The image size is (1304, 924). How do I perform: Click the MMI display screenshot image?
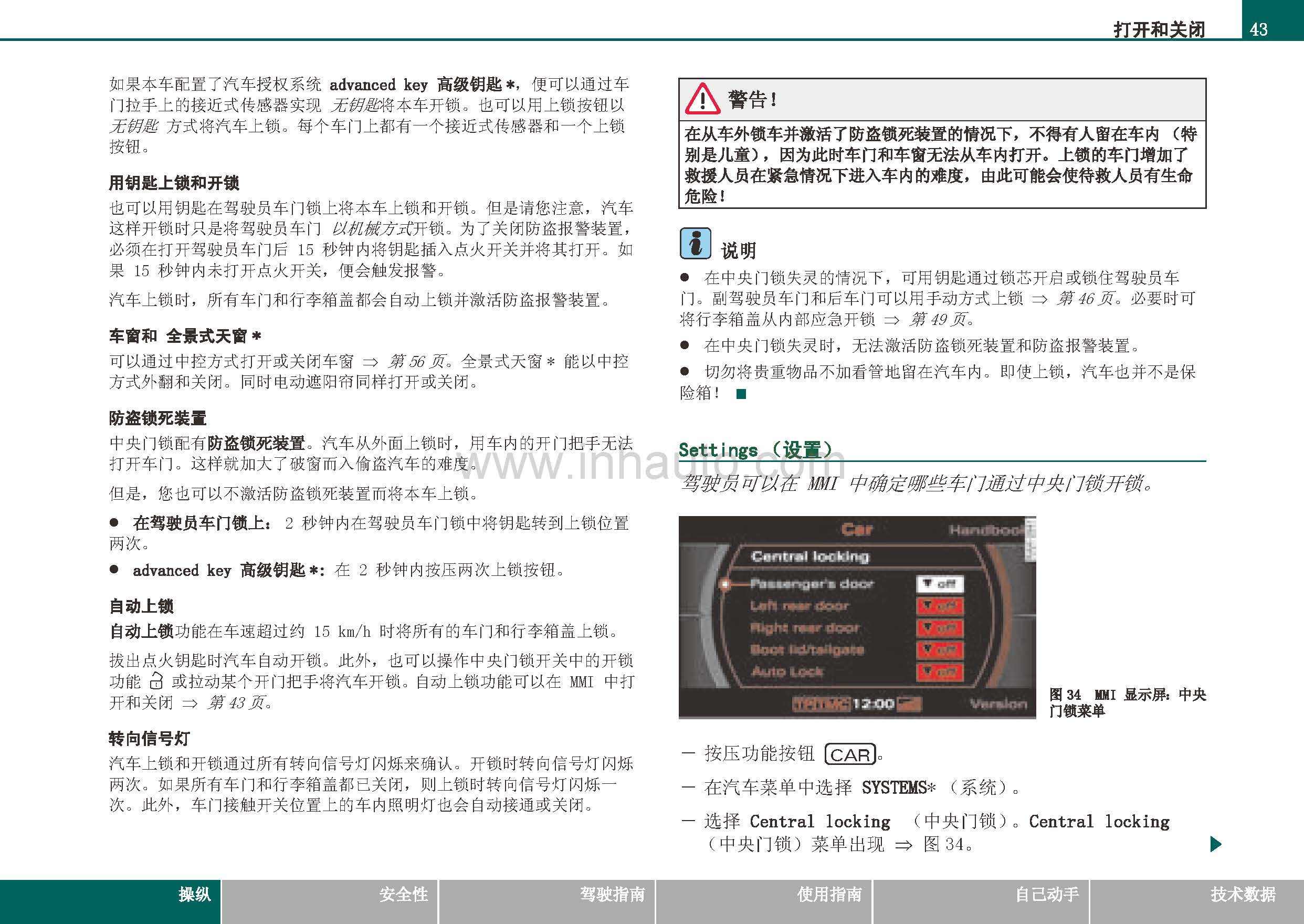tap(857, 617)
